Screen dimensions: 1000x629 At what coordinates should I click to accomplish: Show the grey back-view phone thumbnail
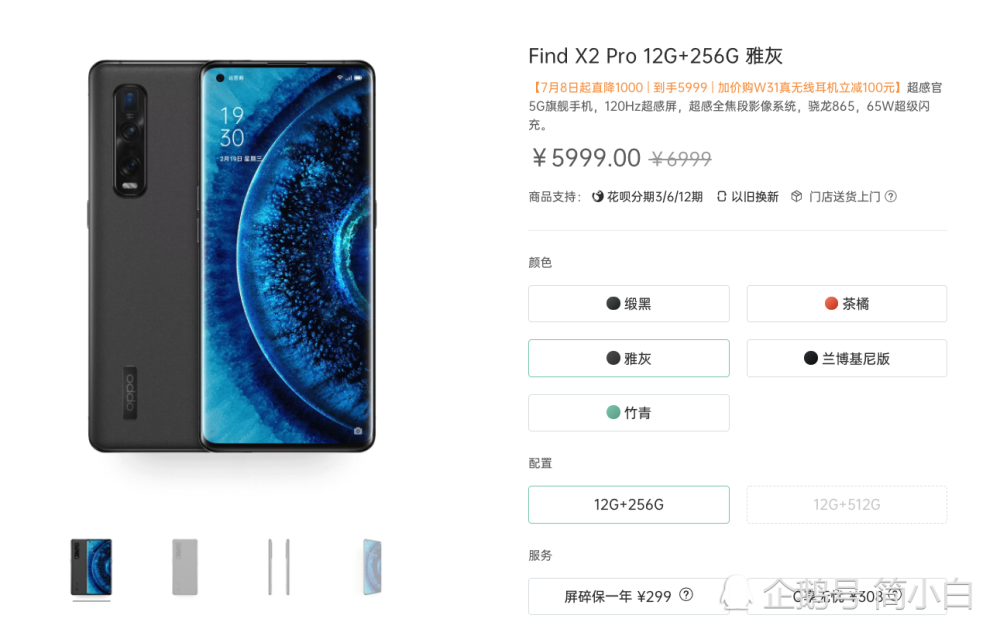[x=185, y=567]
